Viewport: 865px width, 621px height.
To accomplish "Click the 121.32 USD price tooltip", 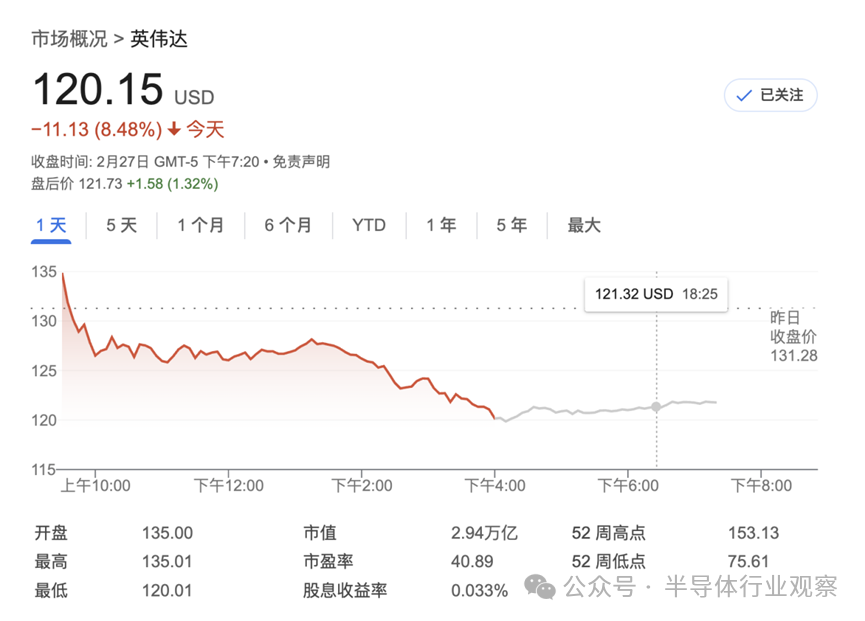I will click(x=656, y=294).
